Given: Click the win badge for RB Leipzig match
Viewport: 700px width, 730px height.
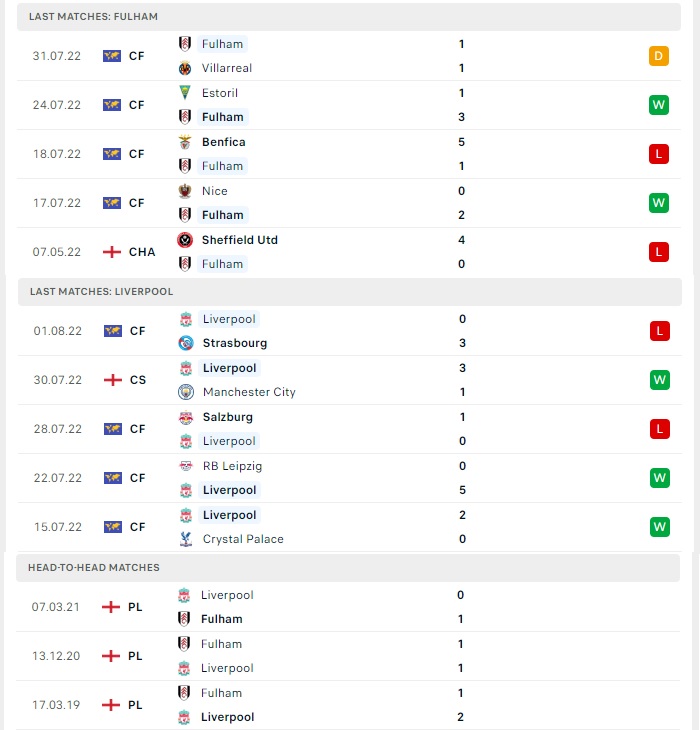Looking at the screenshot, I should pyautogui.click(x=660, y=478).
